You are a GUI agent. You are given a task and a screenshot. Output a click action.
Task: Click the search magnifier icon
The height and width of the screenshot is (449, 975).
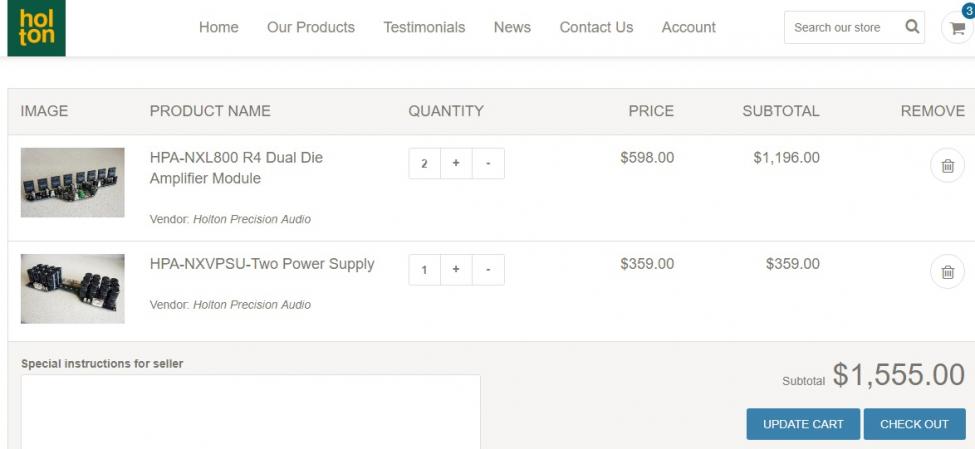coord(912,27)
